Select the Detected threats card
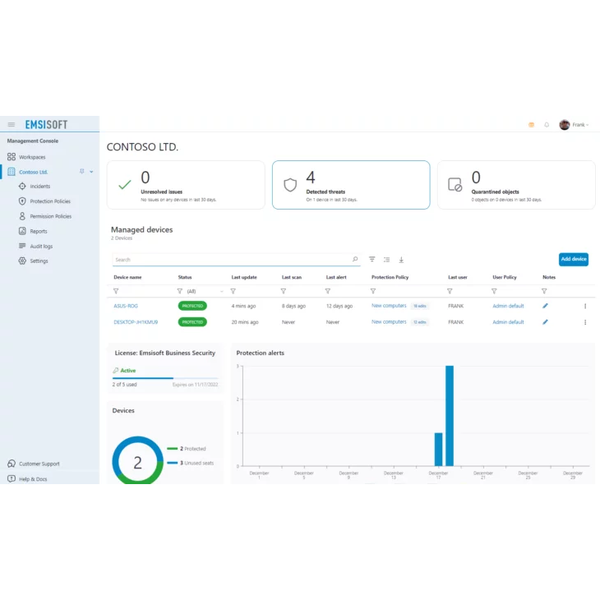 coord(351,185)
